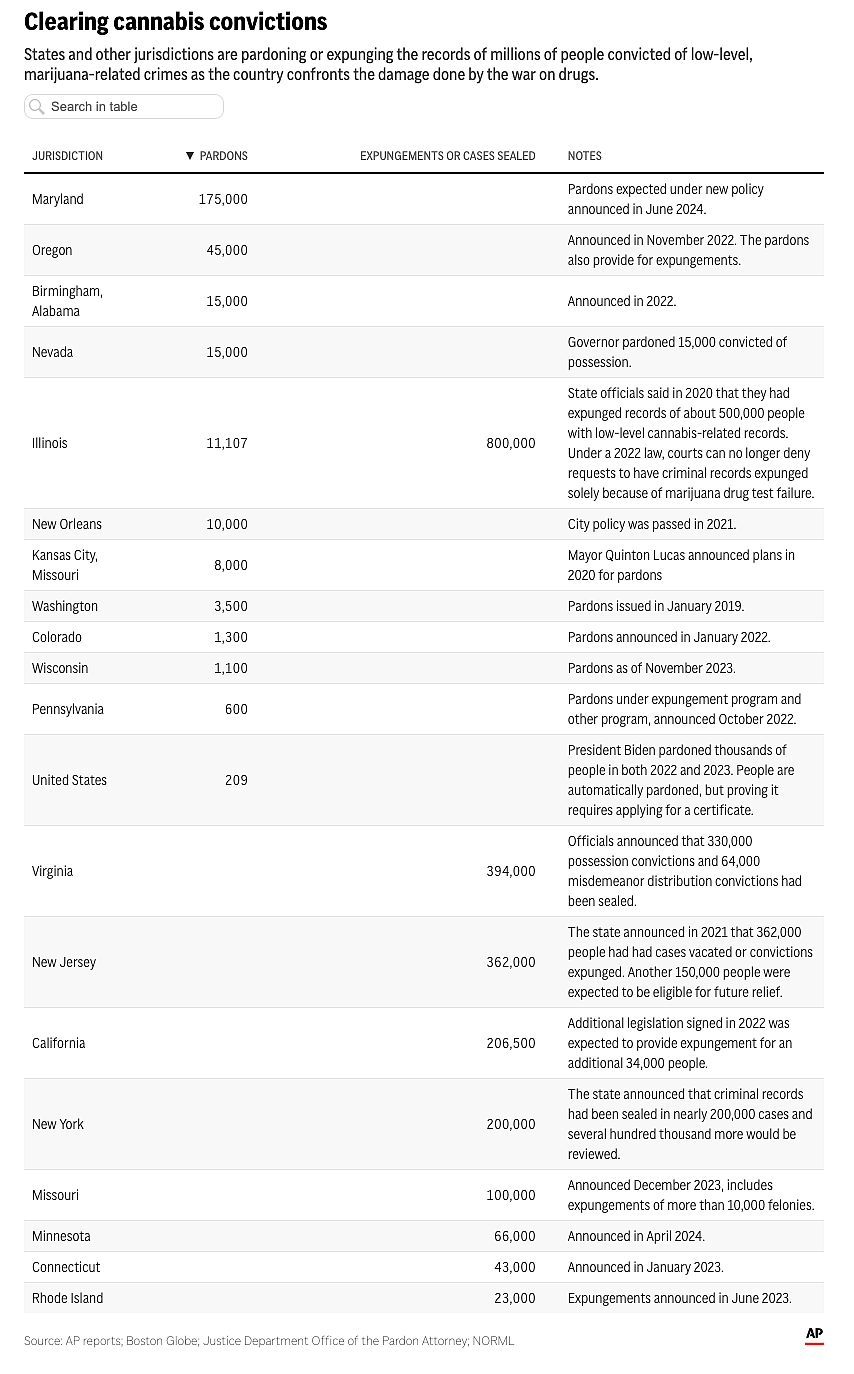
Task: Click California's 206,500 expungements value
Action: pos(511,1043)
